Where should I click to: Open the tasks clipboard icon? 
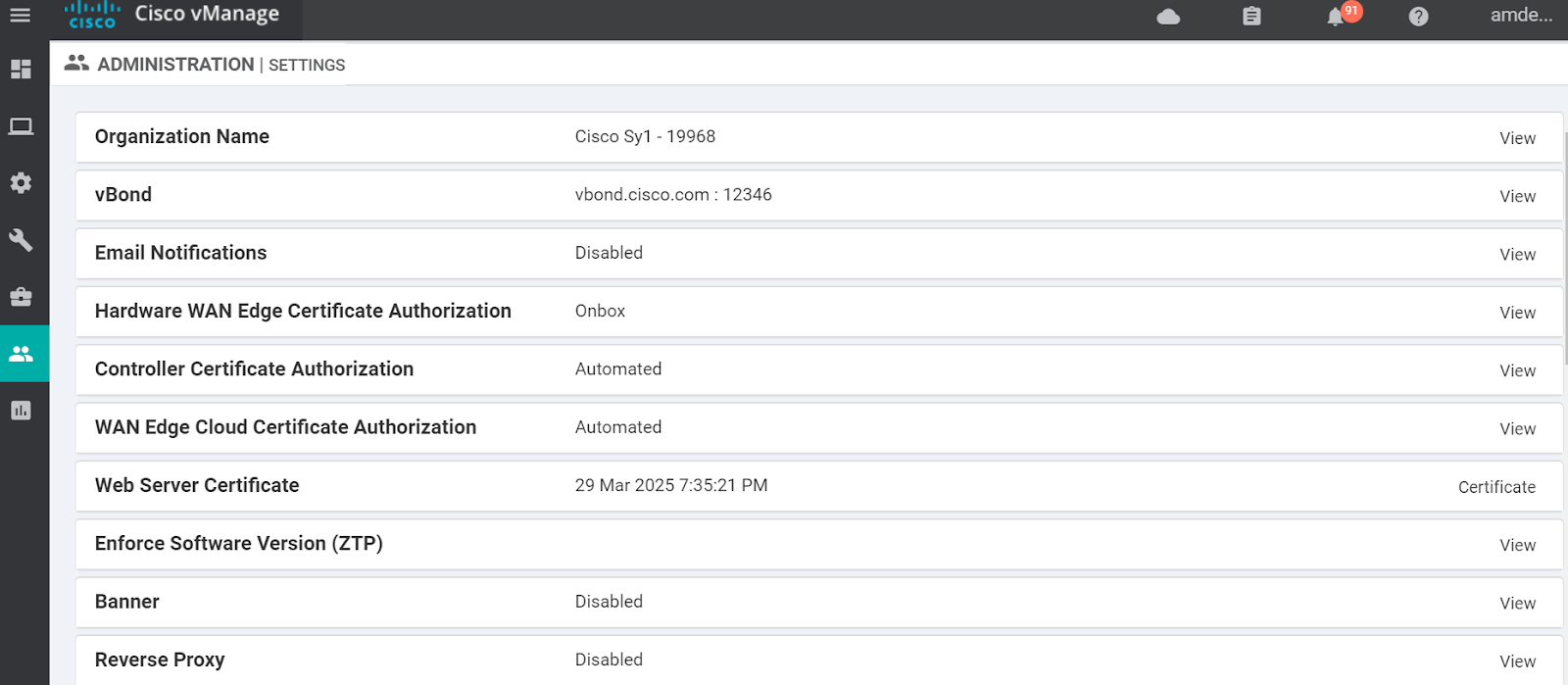click(1251, 17)
